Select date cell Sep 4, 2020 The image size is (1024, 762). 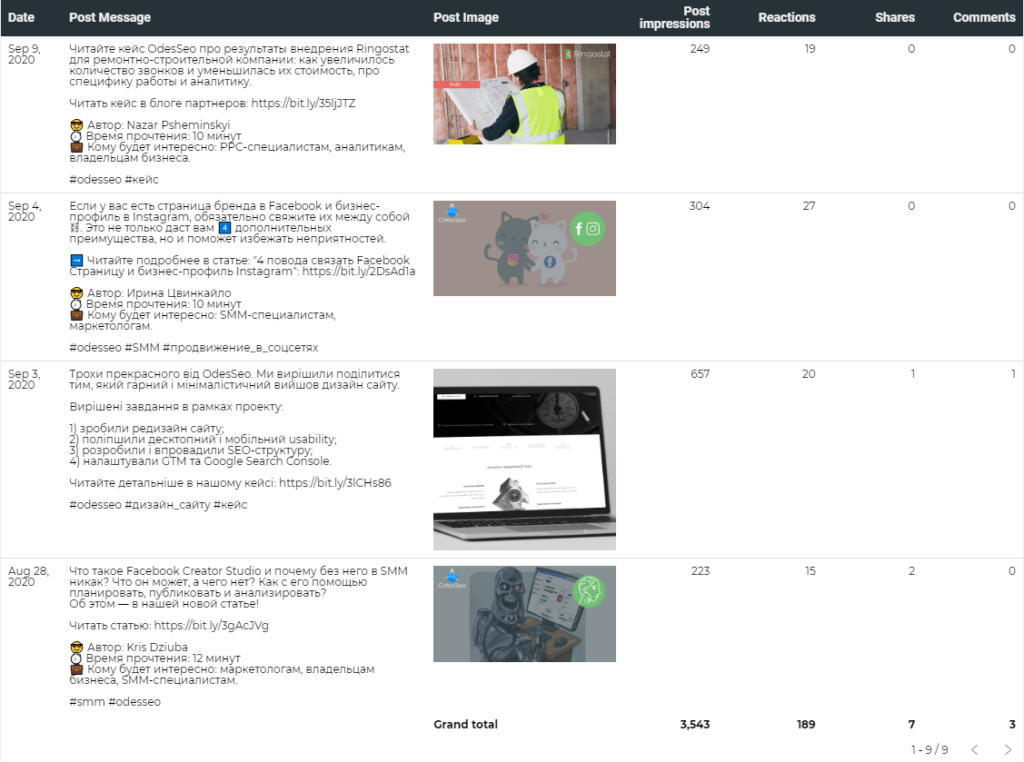[x=24, y=212]
